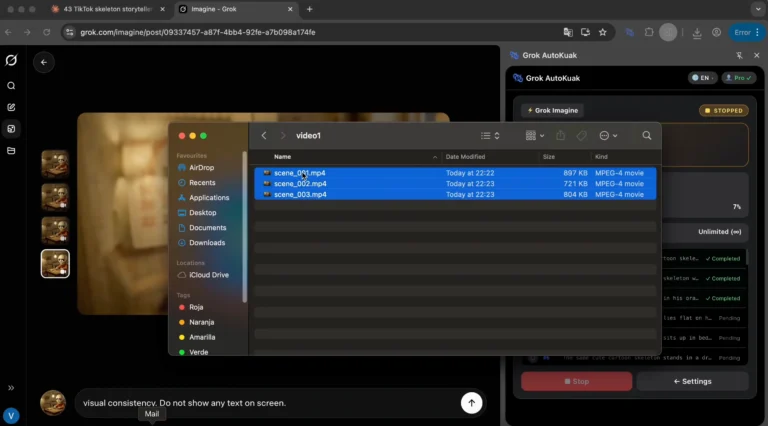This screenshot has width=768, height=426.
Task: Open the EN language dropdown
Action: tap(702, 78)
